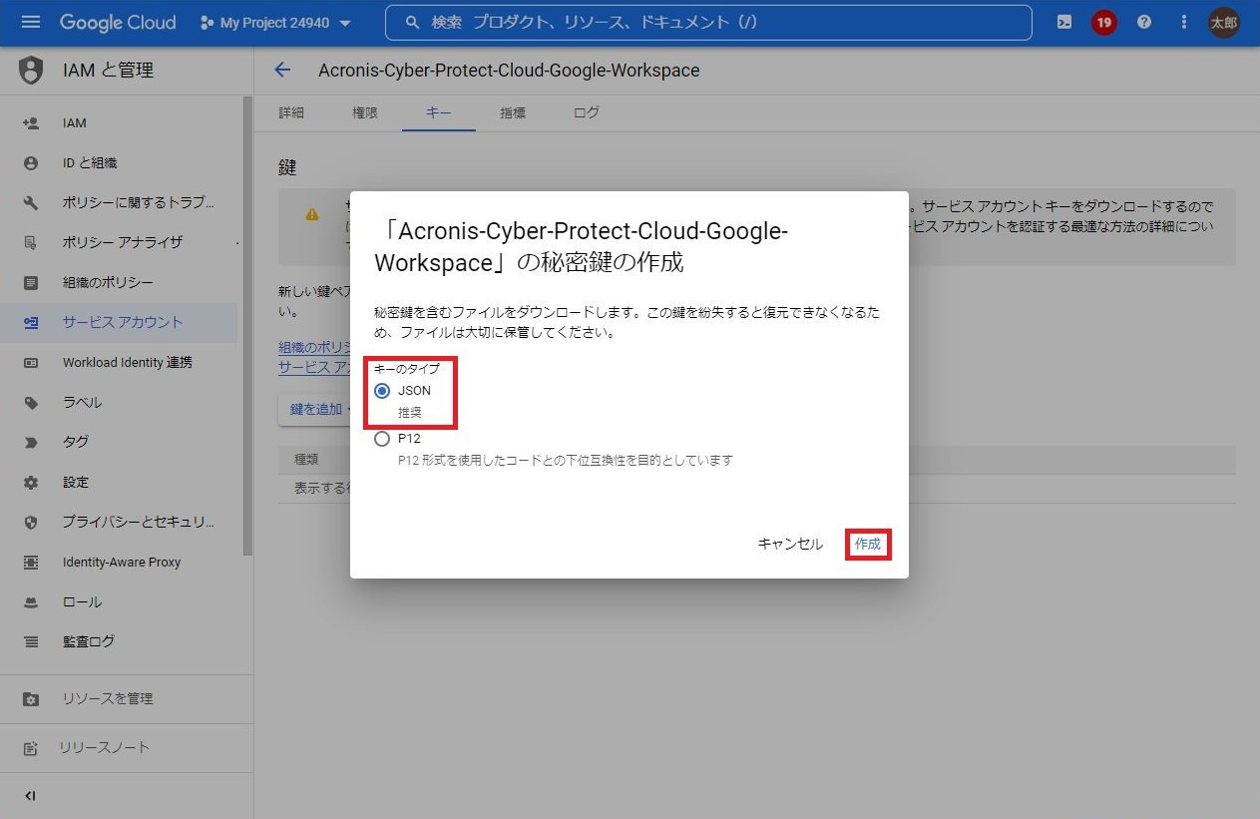Open the 鍵を追加 dropdown button
This screenshot has width=1260, height=819.
[x=314, y=409]
